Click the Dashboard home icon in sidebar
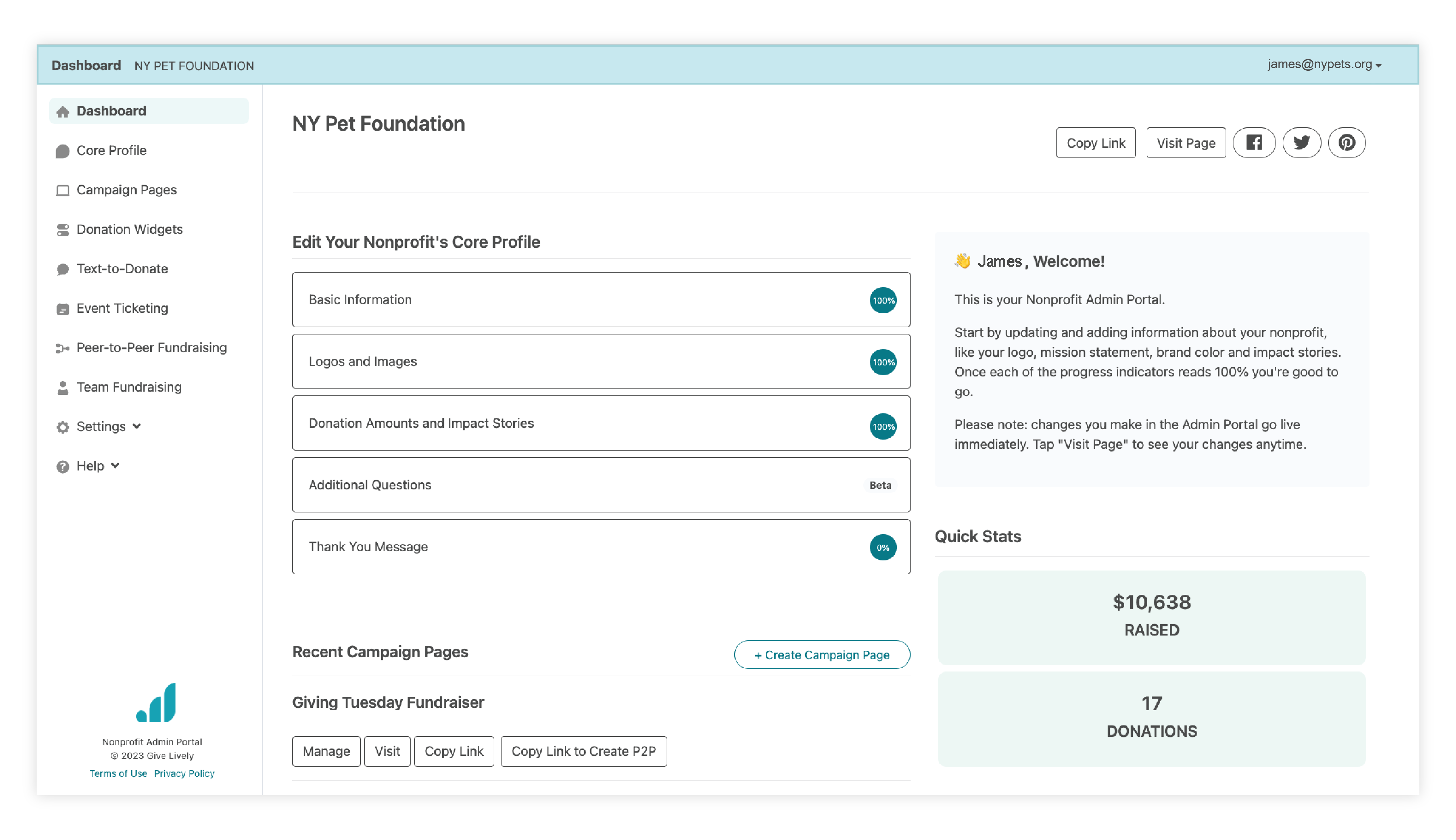The image size is (1456, 840). pyautogui.click(x=63, y=111)
